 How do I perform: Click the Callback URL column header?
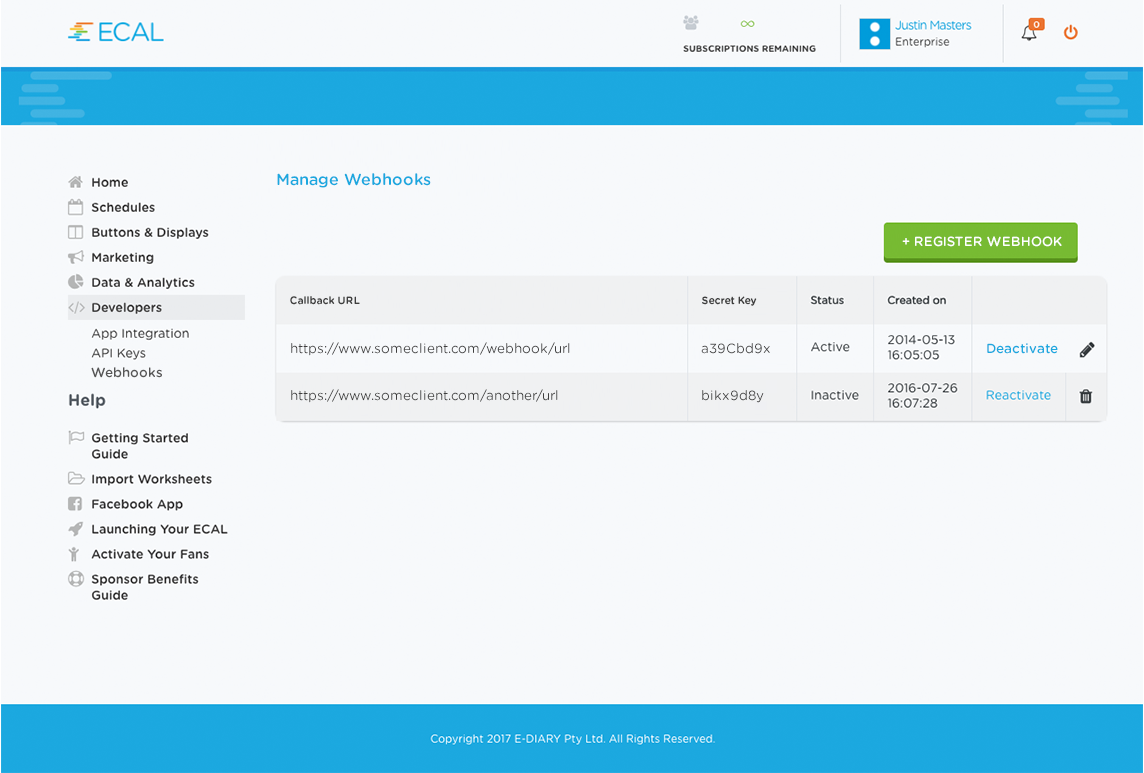coord(324,300)
